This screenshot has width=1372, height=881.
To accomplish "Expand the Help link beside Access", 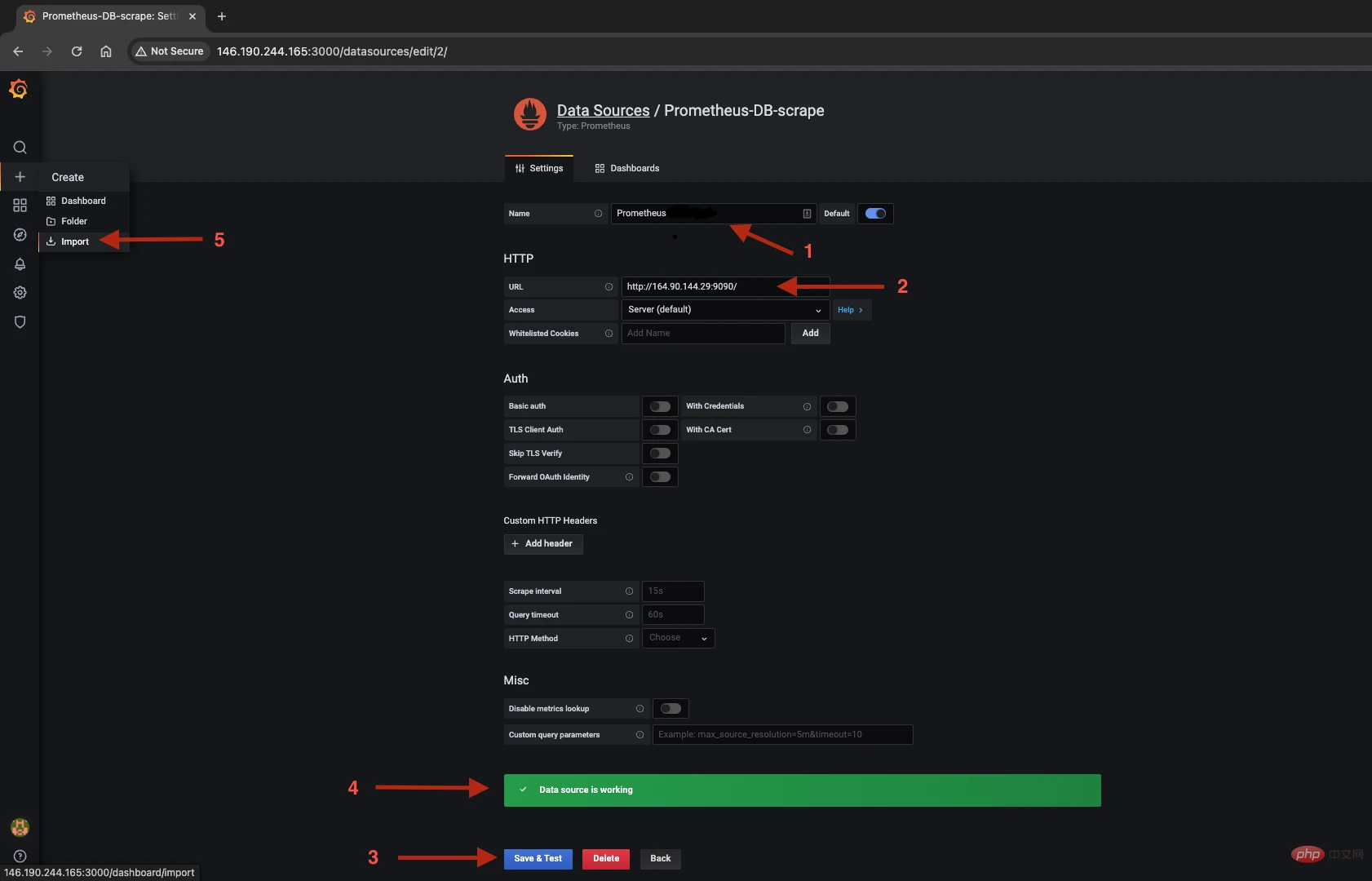I will click(851, 310).
